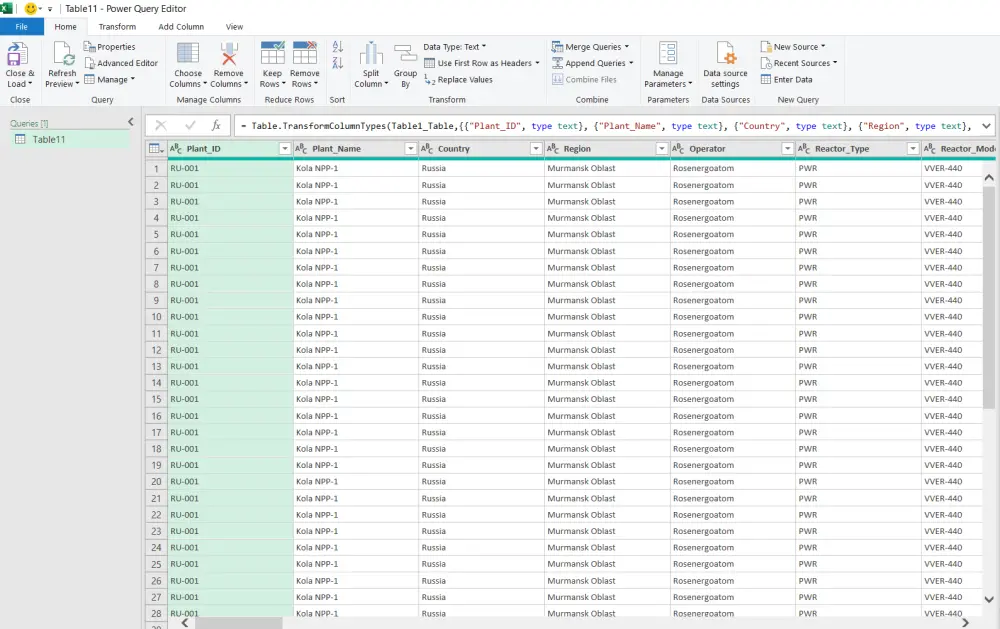
Task: Click the vertical scrollbar thumb
Action: tap(989, 297)
